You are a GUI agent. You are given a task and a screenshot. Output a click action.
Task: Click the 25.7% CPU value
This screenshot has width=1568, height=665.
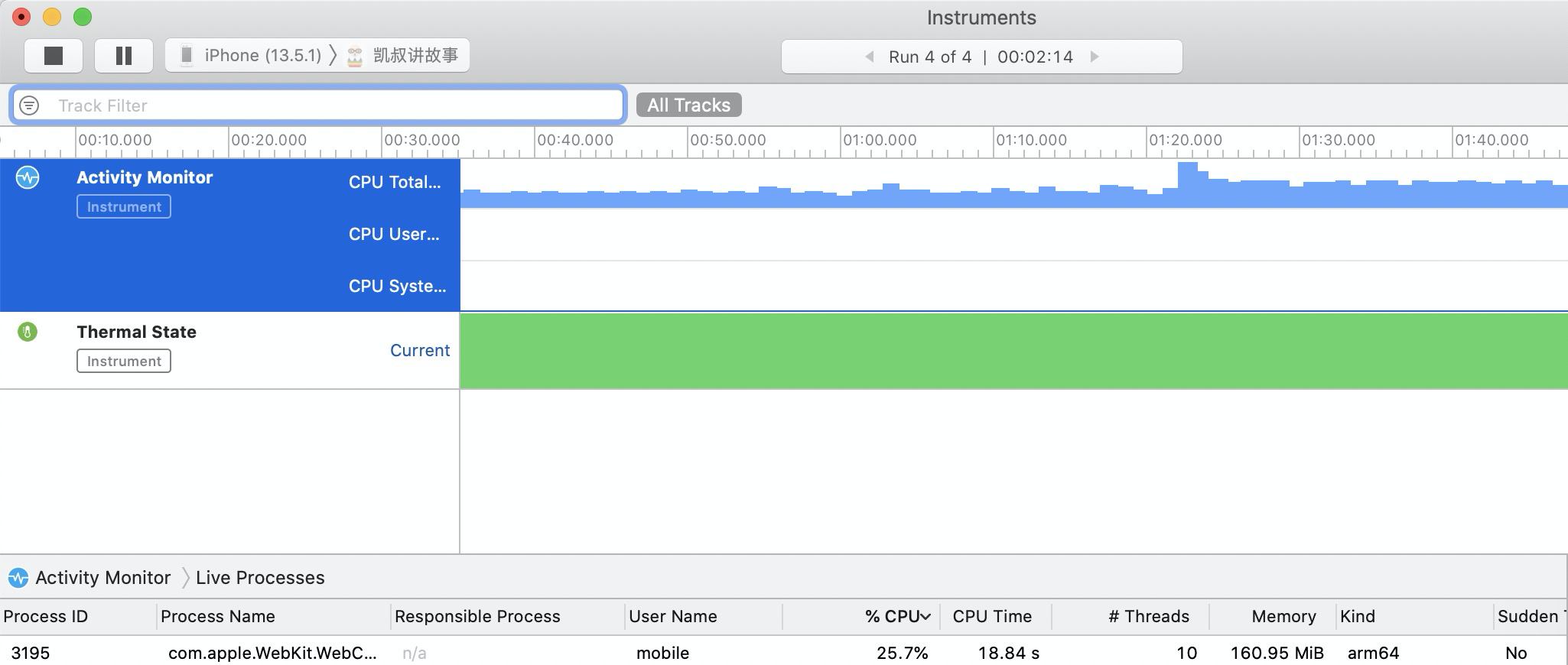coord(902,653)
